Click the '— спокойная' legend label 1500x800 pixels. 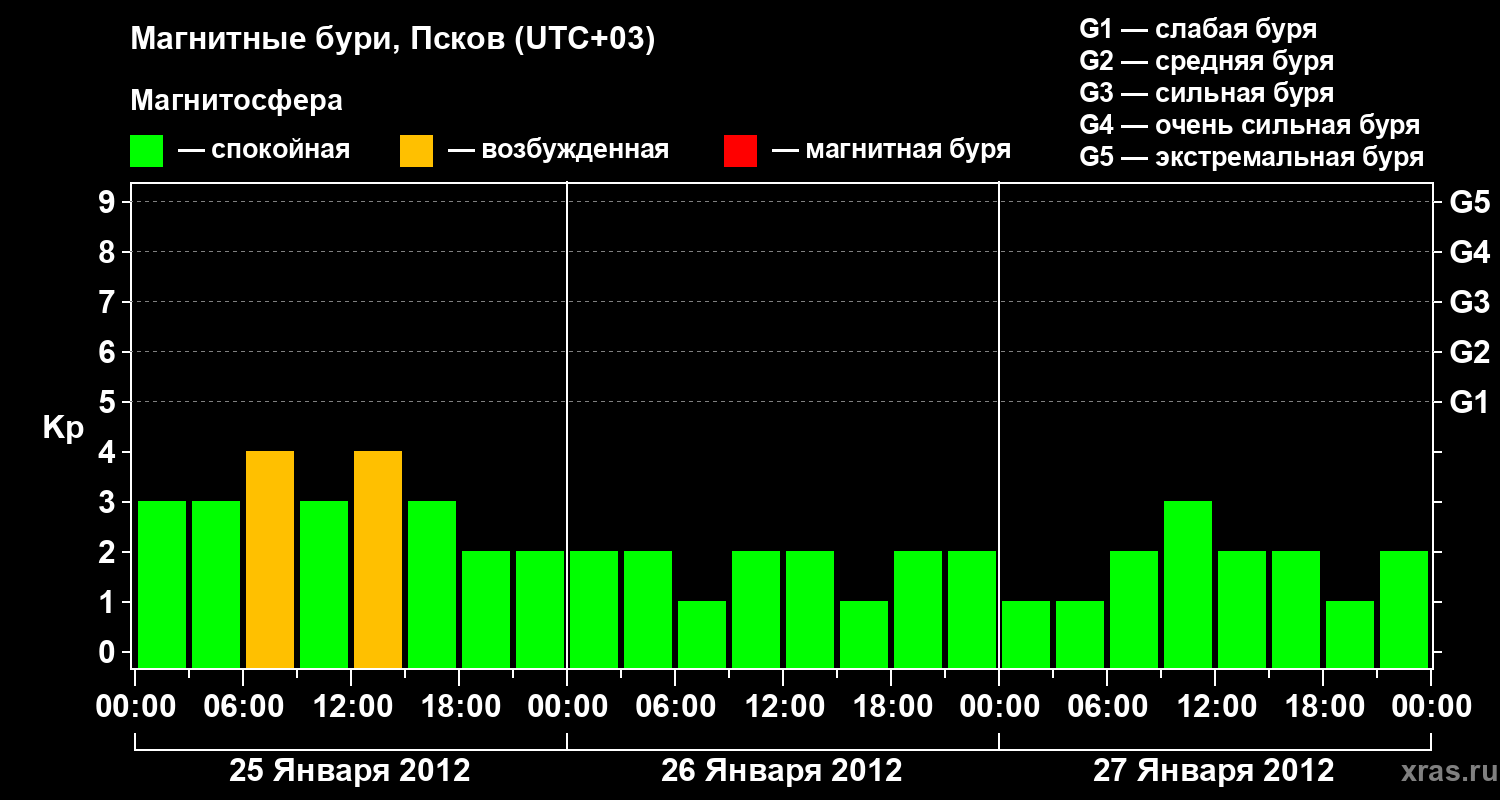pyautogui.click(x=264, y=150)
